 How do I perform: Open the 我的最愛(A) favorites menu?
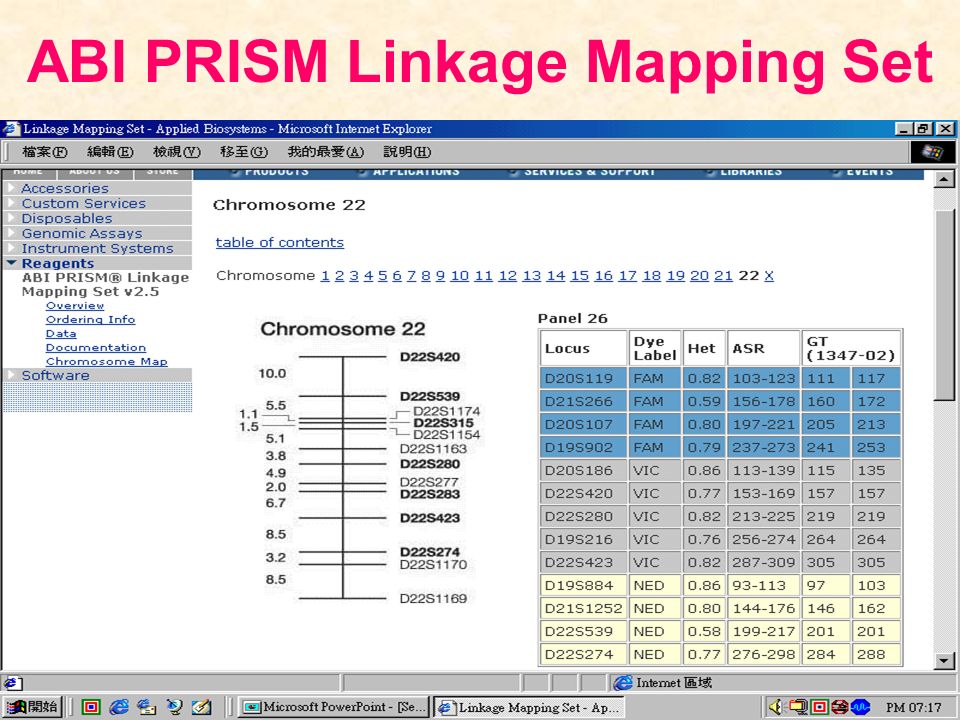click(x=325, y=152)
